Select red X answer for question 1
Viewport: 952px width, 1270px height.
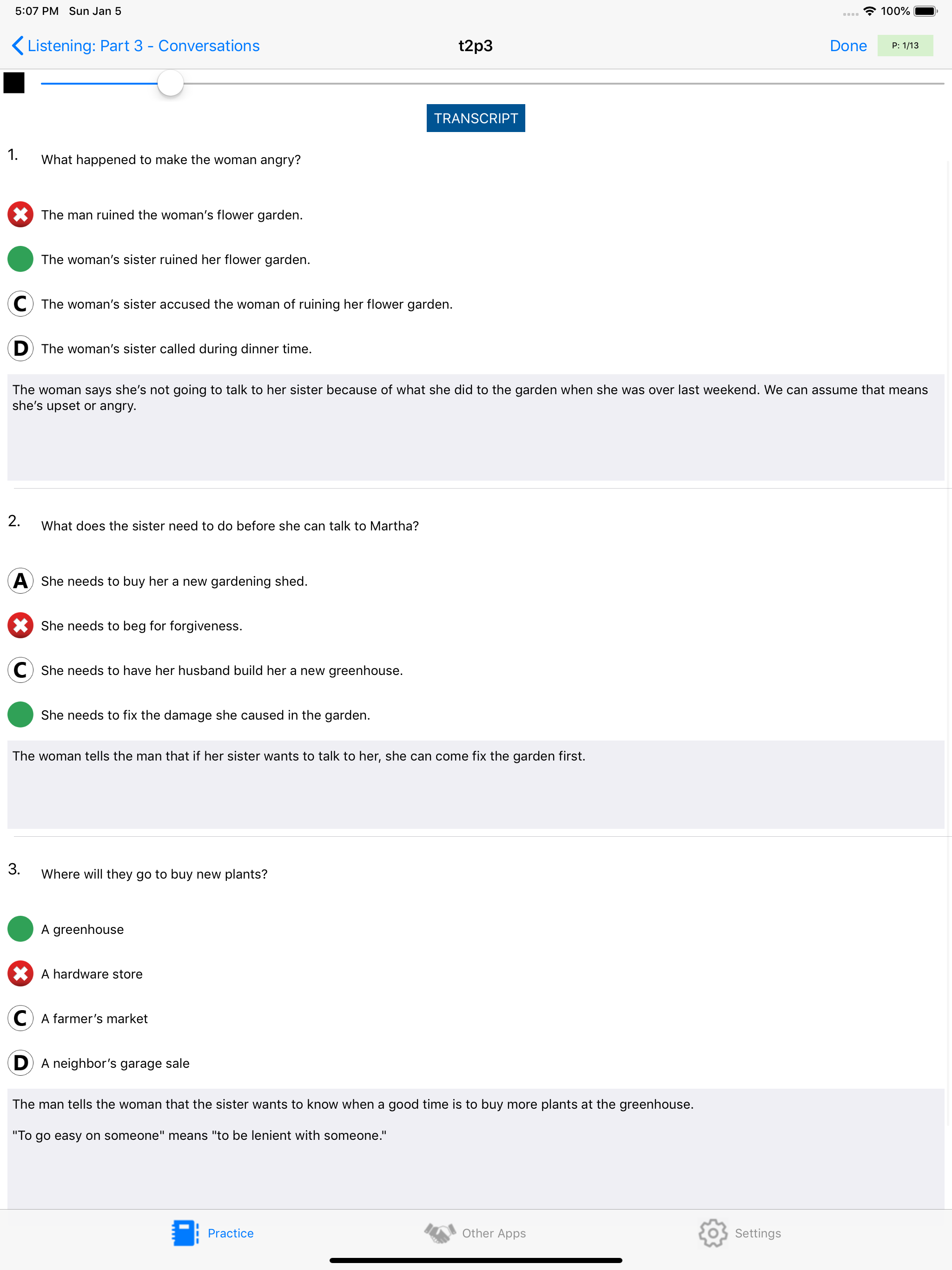[20, 215]
